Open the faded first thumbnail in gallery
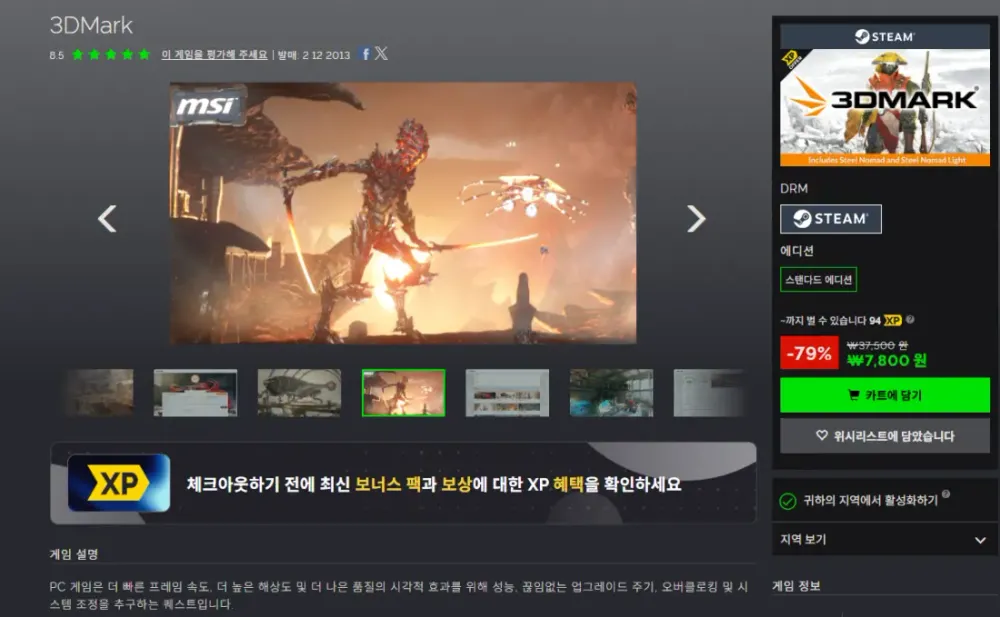Screen dimensions: 1000x617 click(99, 392)
